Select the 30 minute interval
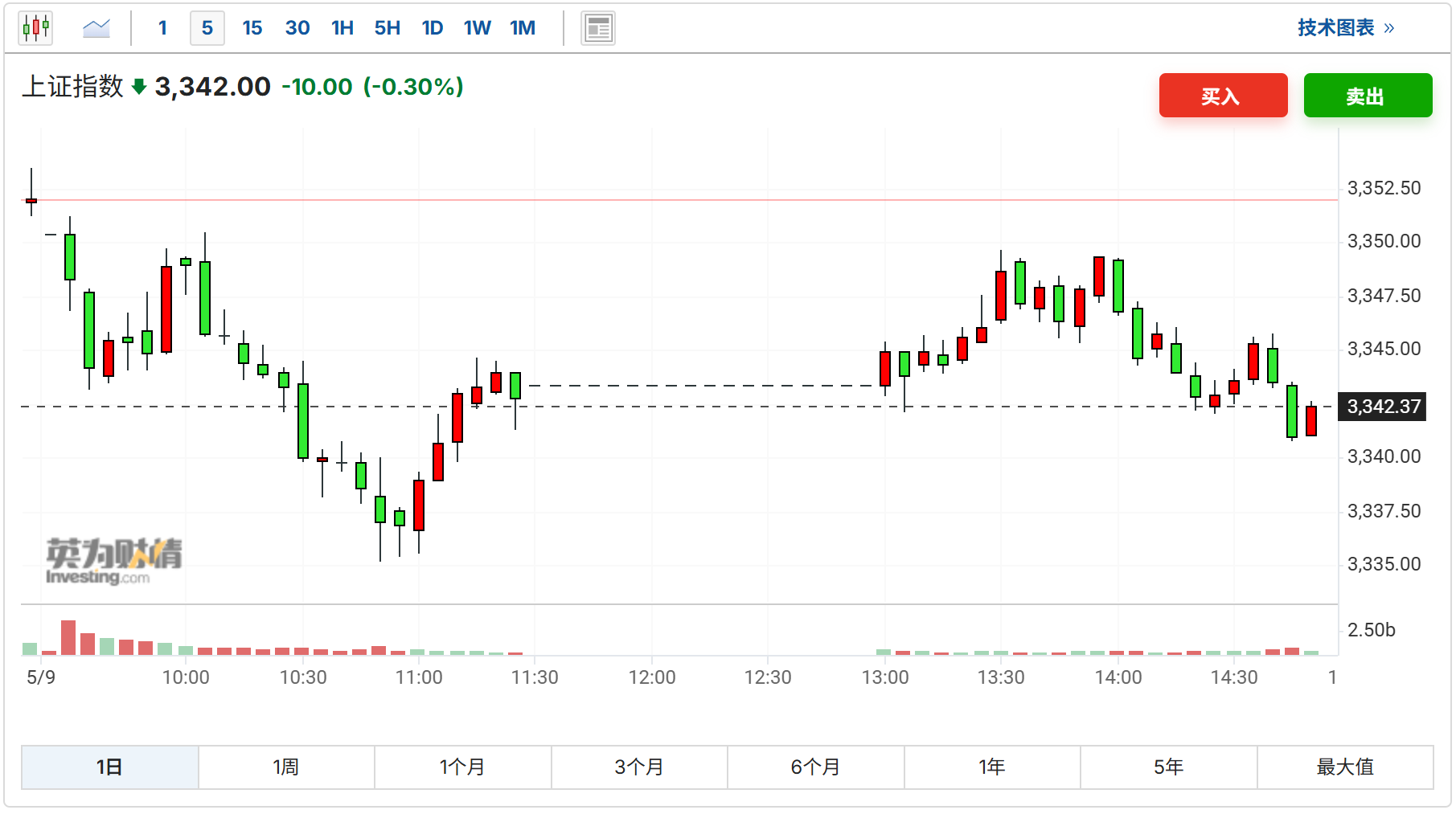The width and height of the screenshot is (1456, 814). click(297, 28)
